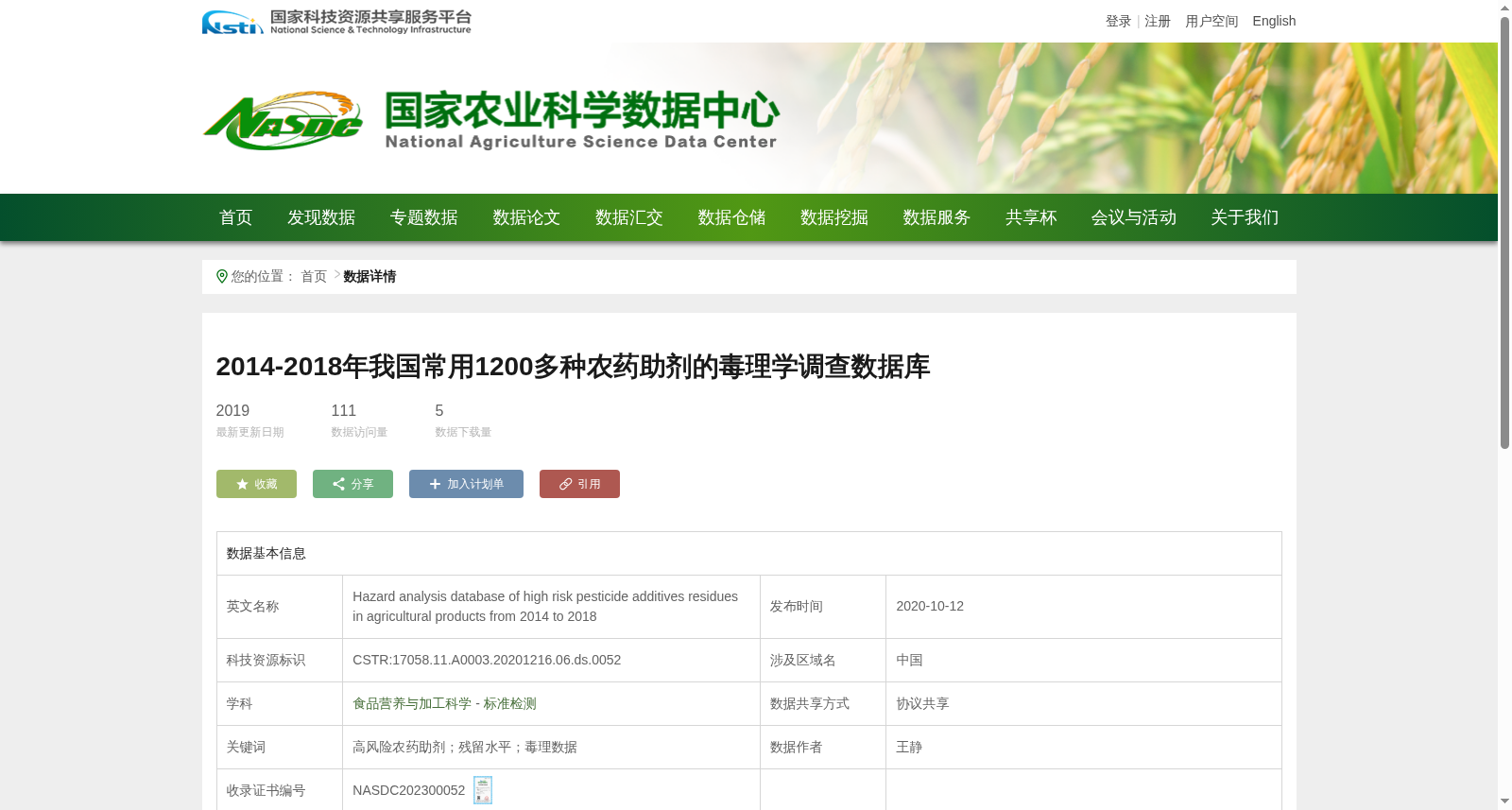This screenshot has width=1512, height=810.
Task: Open the 数据服务 nav menu item
Action: pos(936,217)
